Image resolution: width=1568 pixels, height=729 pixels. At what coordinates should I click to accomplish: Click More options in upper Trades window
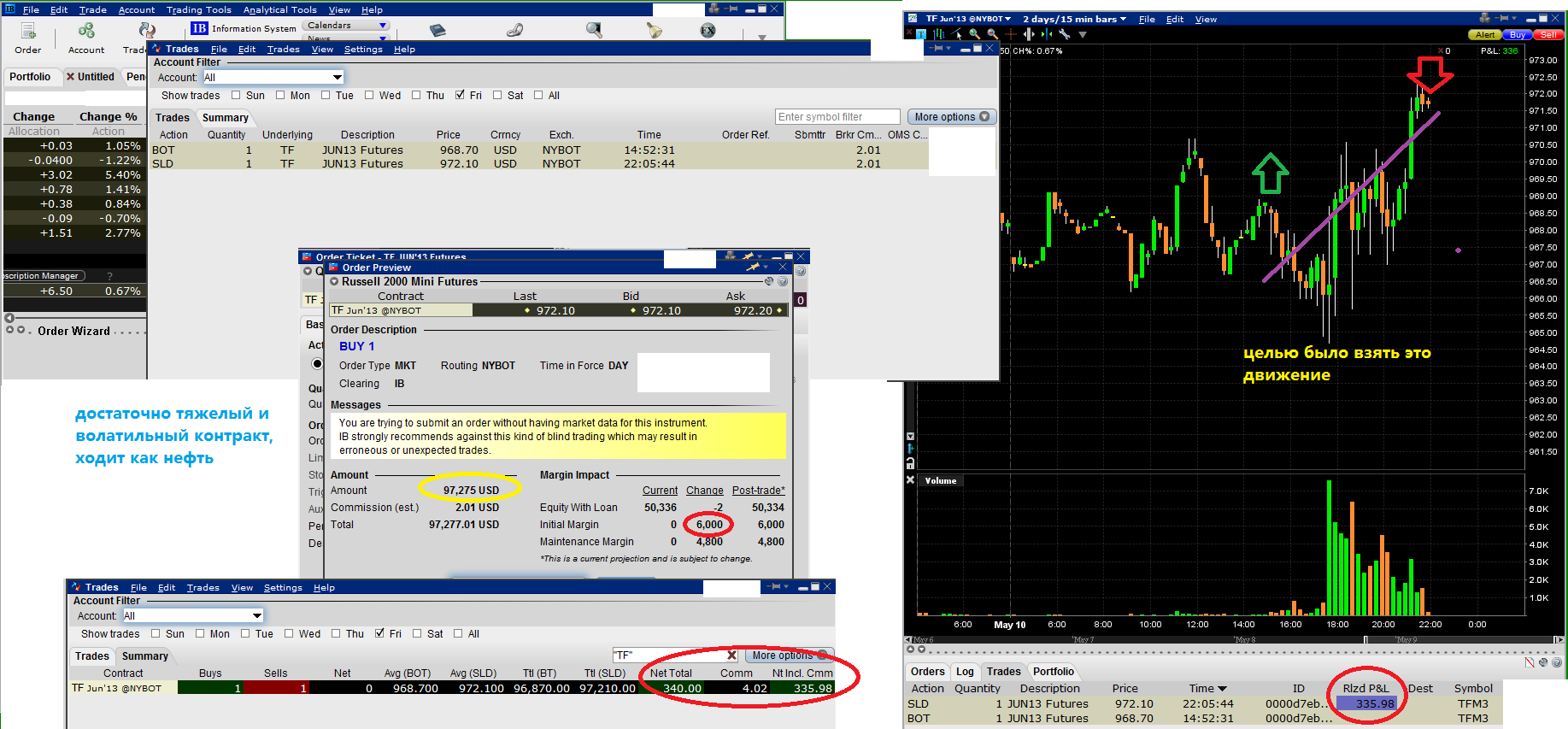(x=952, y=117)
